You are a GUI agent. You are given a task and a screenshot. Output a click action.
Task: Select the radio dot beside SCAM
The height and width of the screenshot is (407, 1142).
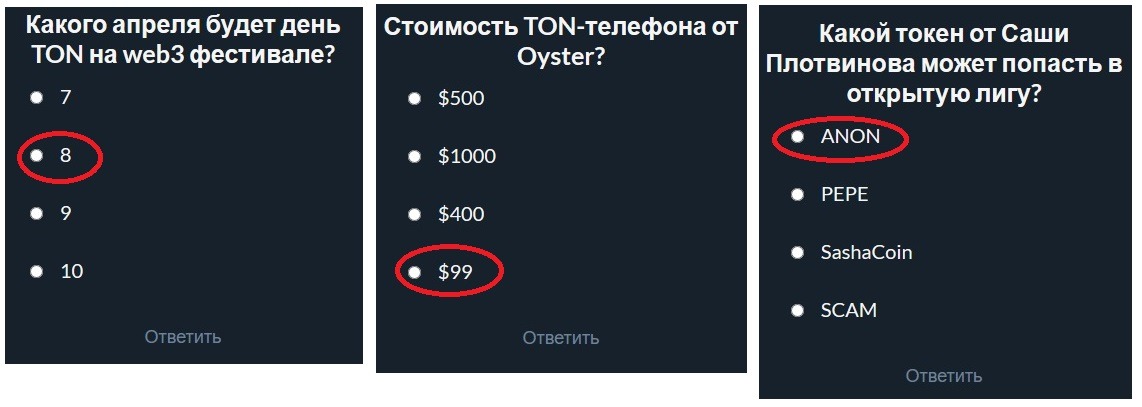click(x=797, y=310)
